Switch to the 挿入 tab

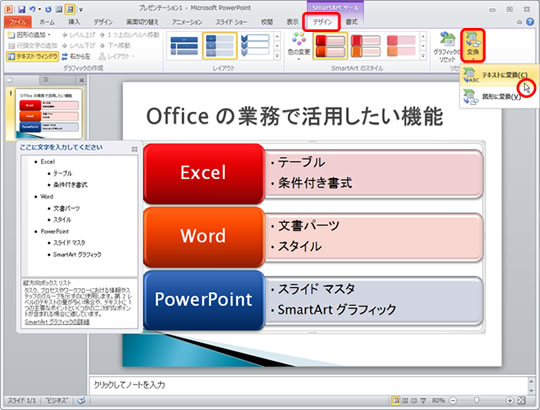tap(74, 22)
